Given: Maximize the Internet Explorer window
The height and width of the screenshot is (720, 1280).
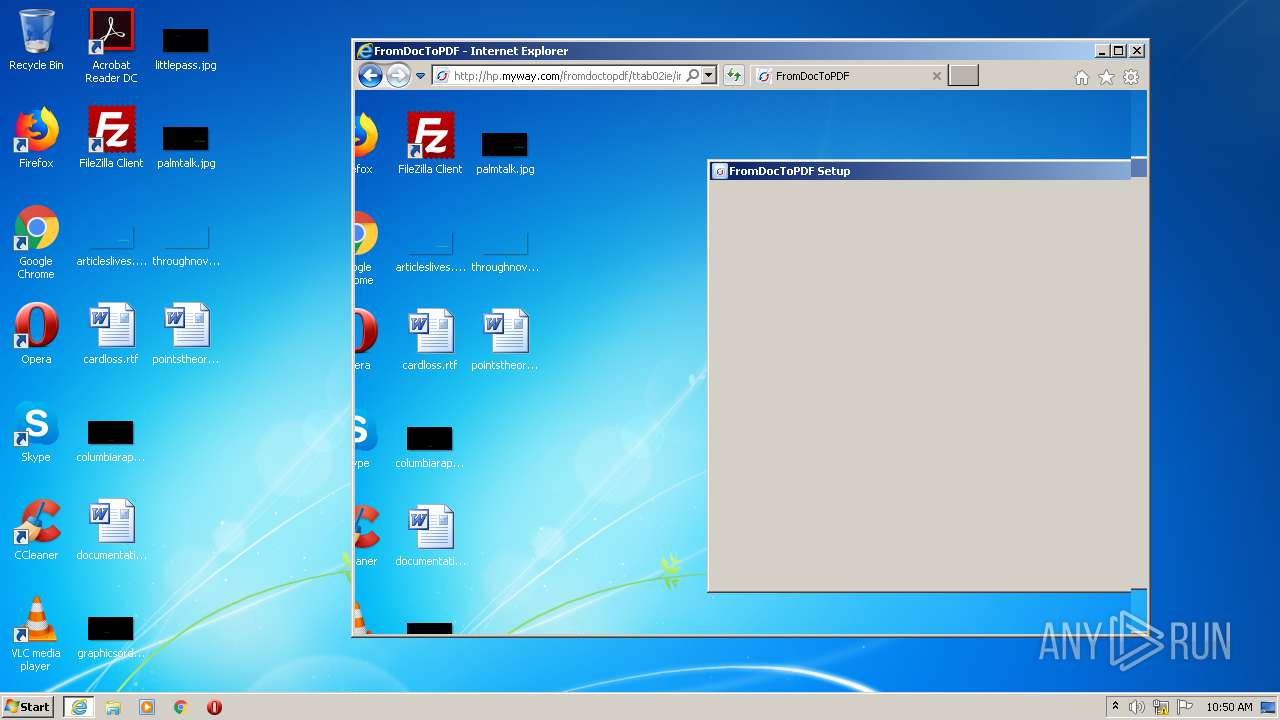Looking at the screenshot, I should pyautogui.click(x=1119, y=51).
